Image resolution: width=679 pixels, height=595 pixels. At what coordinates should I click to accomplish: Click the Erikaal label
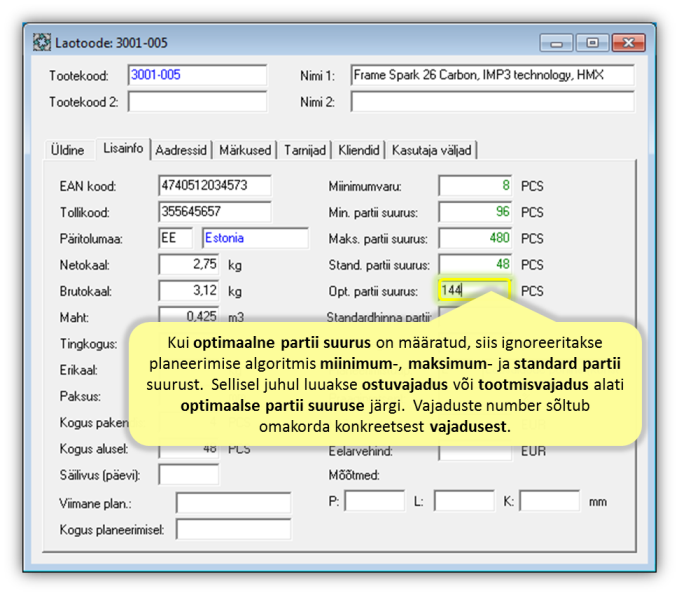78,370
